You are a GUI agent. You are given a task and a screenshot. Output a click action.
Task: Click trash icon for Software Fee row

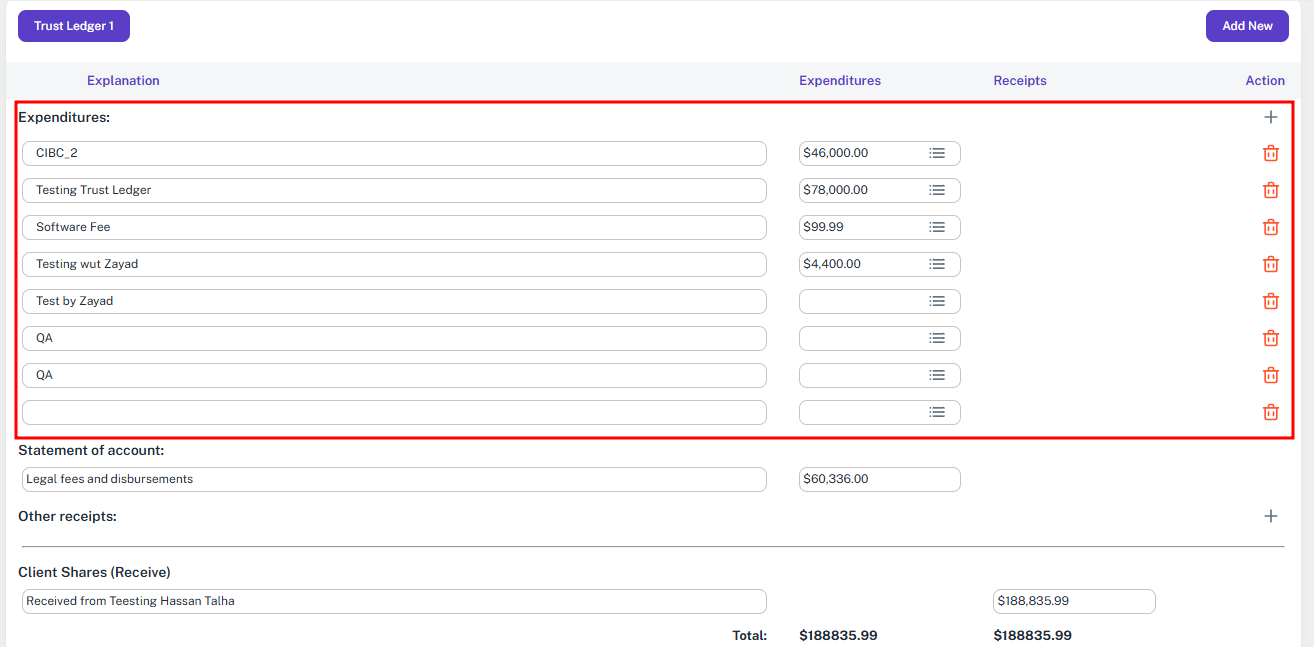1270,227
